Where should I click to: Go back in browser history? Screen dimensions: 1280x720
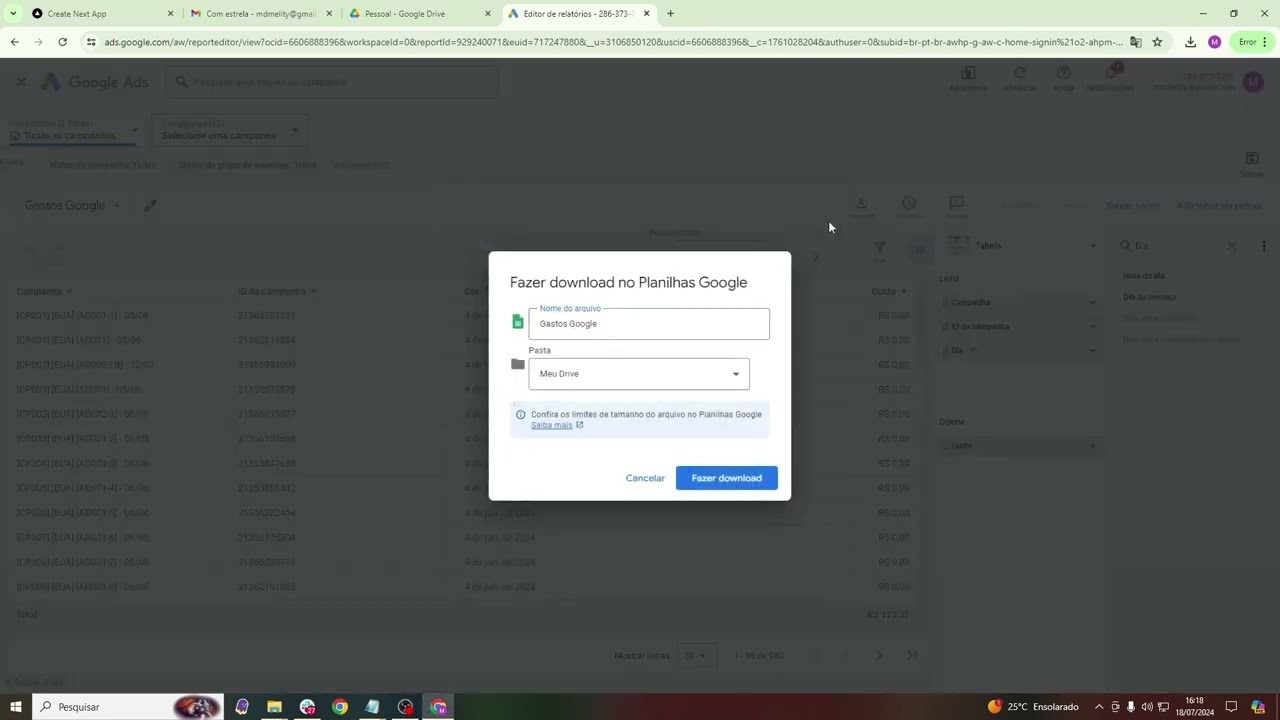14,42
